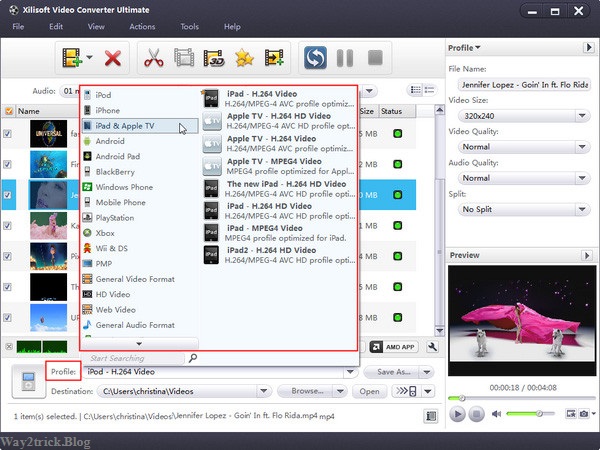Open the Browse button arrow menu
Viewport: 600px width, 450px height.
[x=340, y=391]
